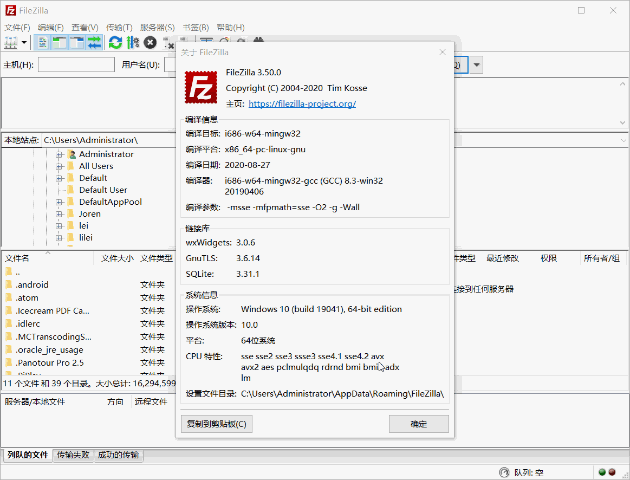Click the green activity indicator light

(602, 472)
